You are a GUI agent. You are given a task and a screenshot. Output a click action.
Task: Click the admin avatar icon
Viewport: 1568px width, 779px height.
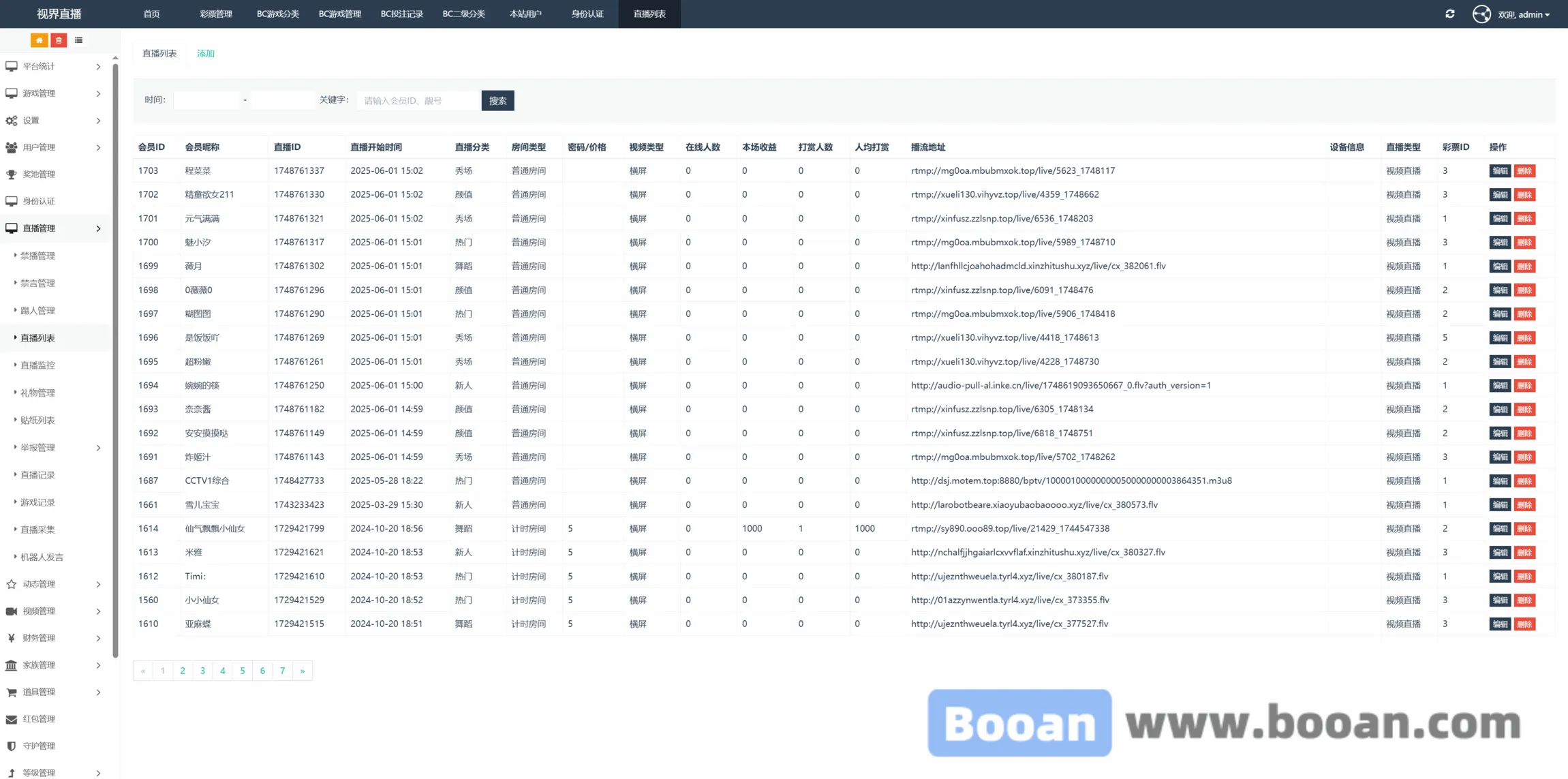1481,14
